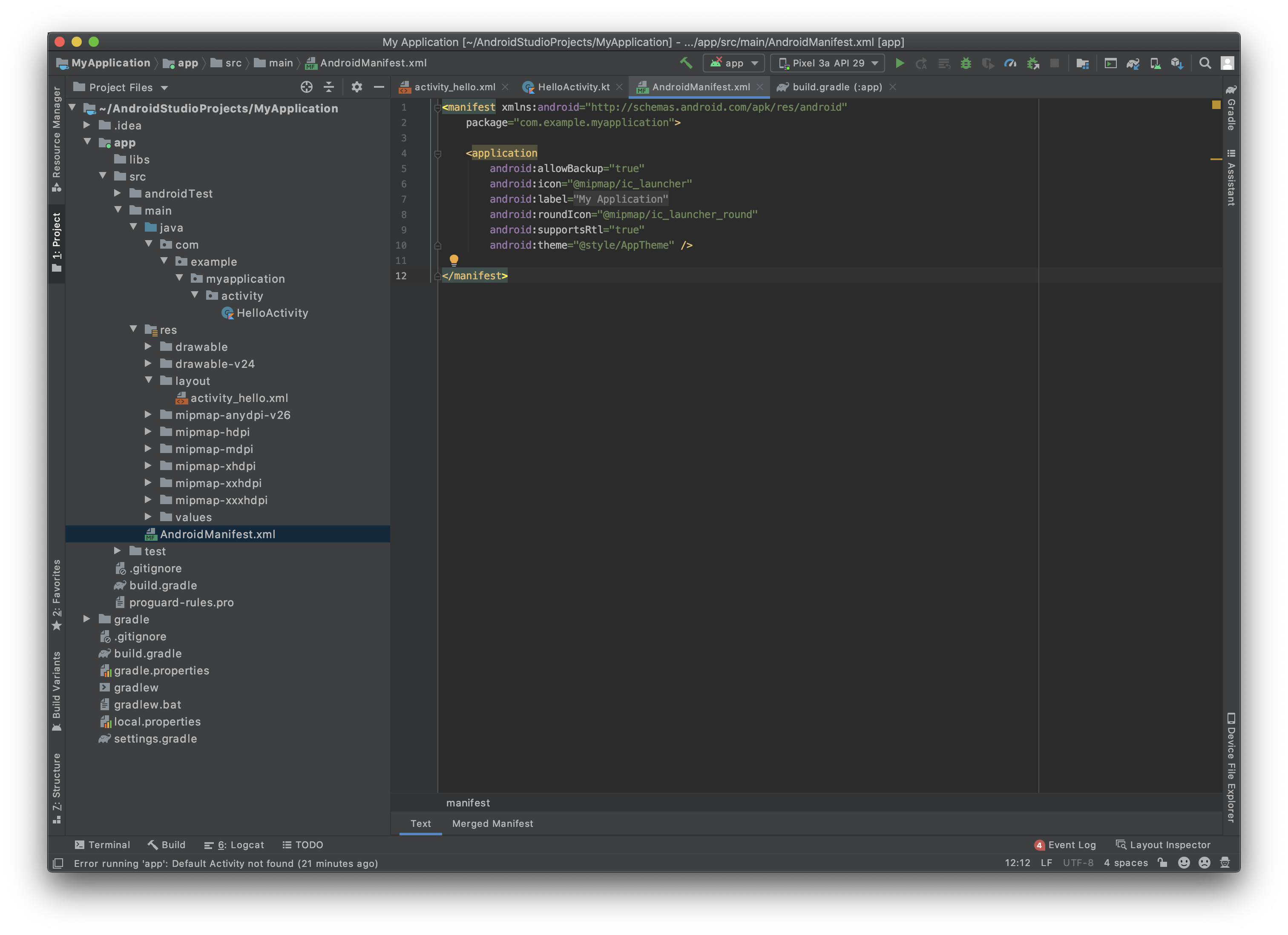The width and height of the screenshot is (1288, 935).
Task: Click the lightbulb intention icon in the editor
Action: coord(454,260)
